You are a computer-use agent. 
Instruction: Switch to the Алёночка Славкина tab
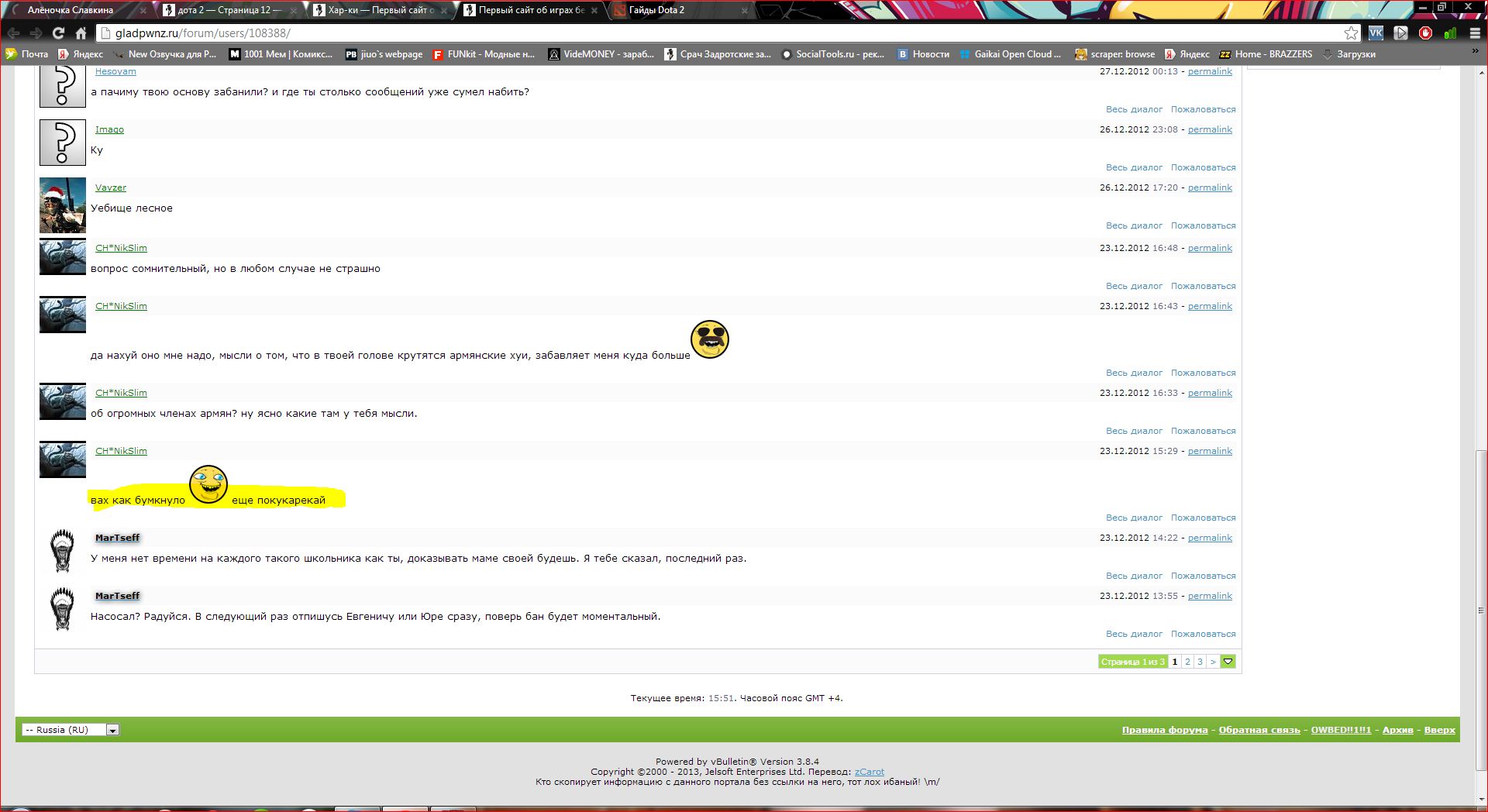pos(76,10)
